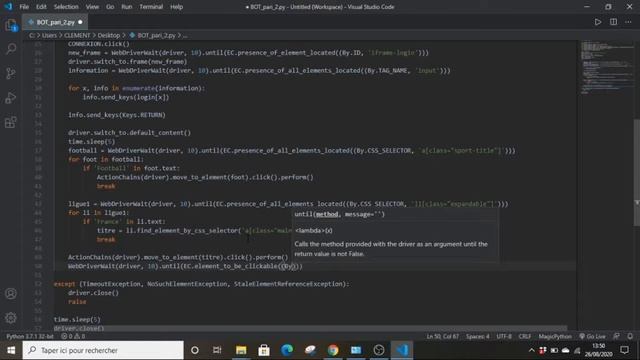Split the editor to the right

coord(613,22)
